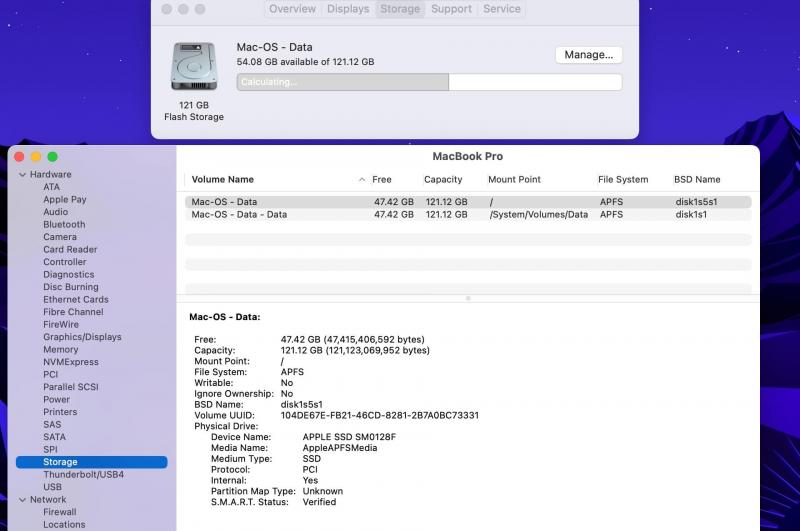This screenshot has width=800, height=531.
Task: Sort by Capacity column header
Action: (x=443, y=180)
